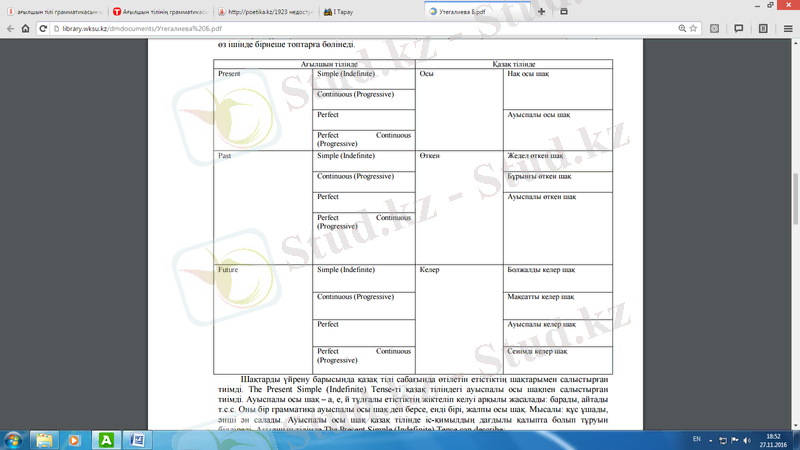Reload the PDF page
This screenshot has height=450, width=800.
point(43,29)
